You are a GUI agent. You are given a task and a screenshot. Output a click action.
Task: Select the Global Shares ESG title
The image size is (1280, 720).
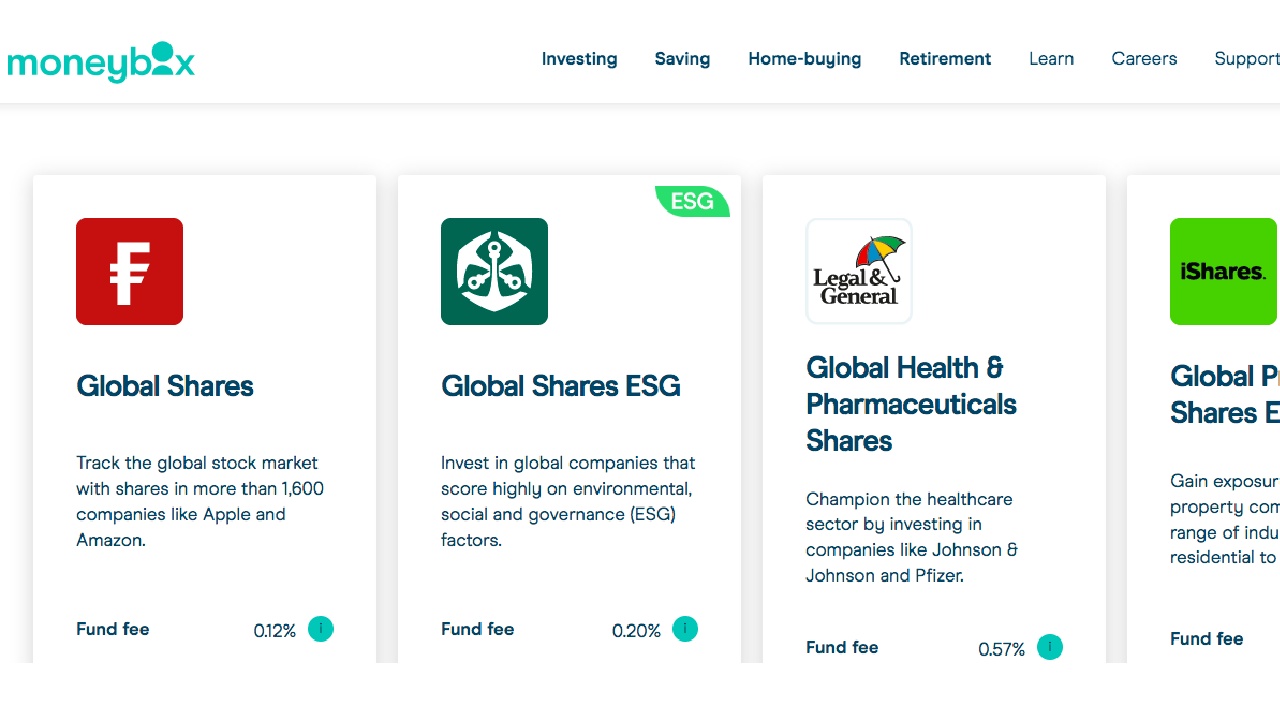coord(560,386)
